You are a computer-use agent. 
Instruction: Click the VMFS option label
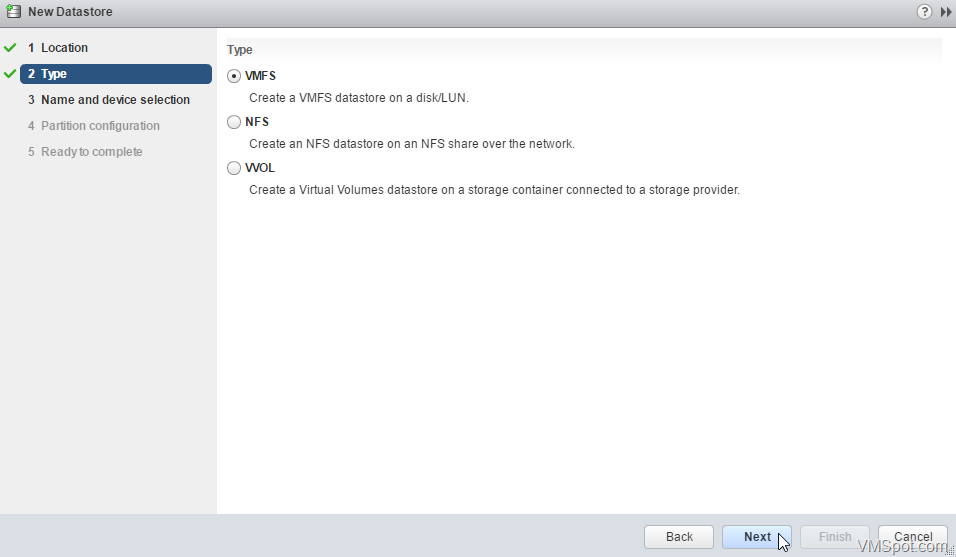260,76
